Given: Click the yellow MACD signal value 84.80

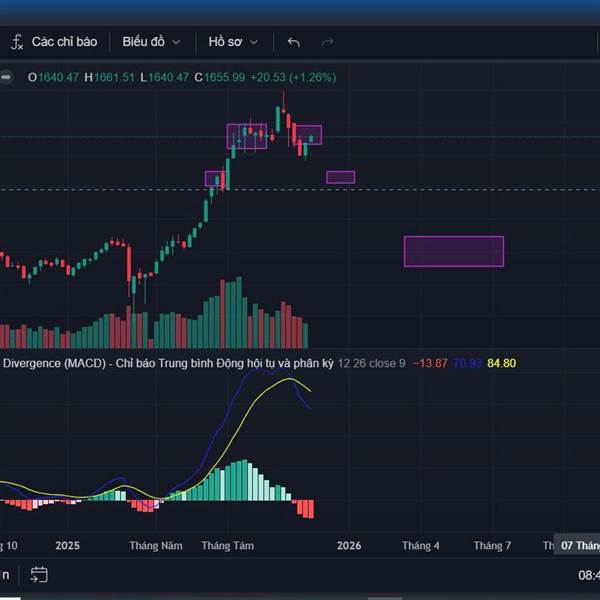Looking at the screenshot, I should click(x=501, y=363).
